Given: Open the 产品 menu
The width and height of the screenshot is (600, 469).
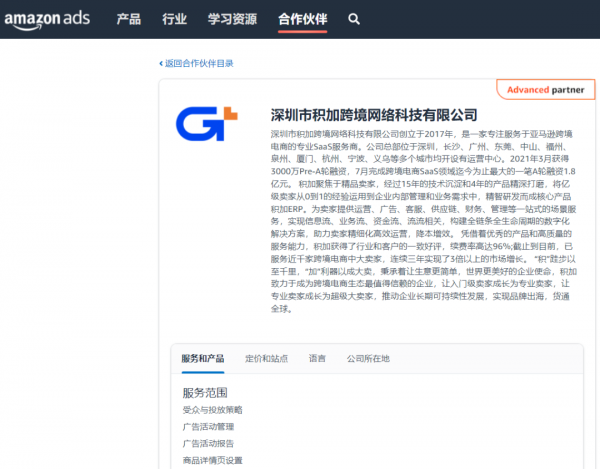Looking at the screenshot, I should click(129, 19).
